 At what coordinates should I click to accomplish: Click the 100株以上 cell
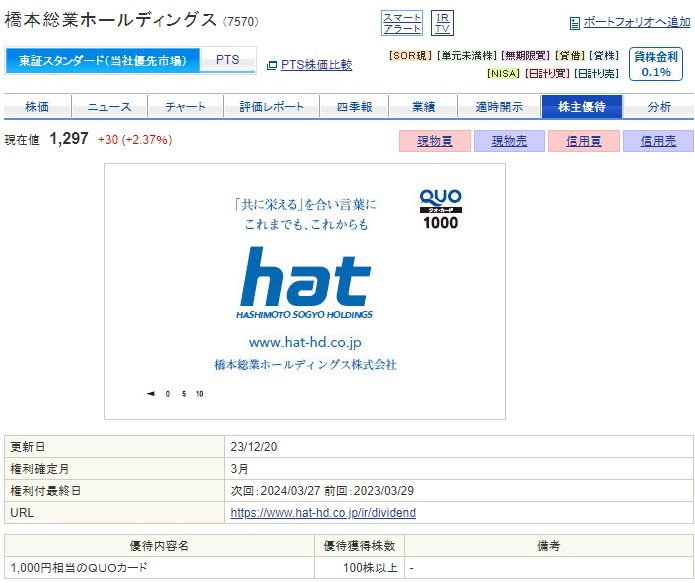coord(359,567)
